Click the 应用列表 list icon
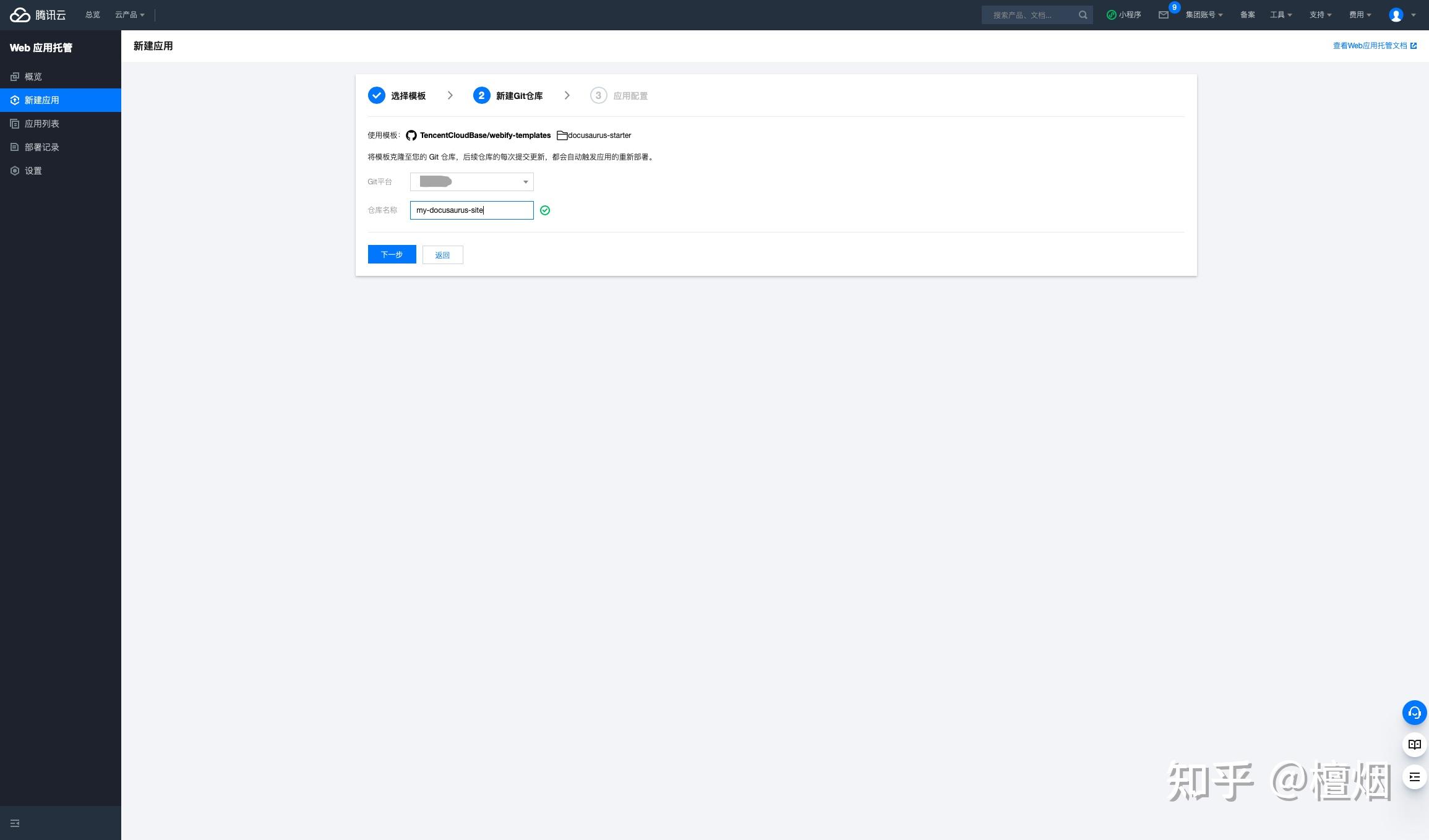This screenshot has width=1429, height=840. pos(15,124)
